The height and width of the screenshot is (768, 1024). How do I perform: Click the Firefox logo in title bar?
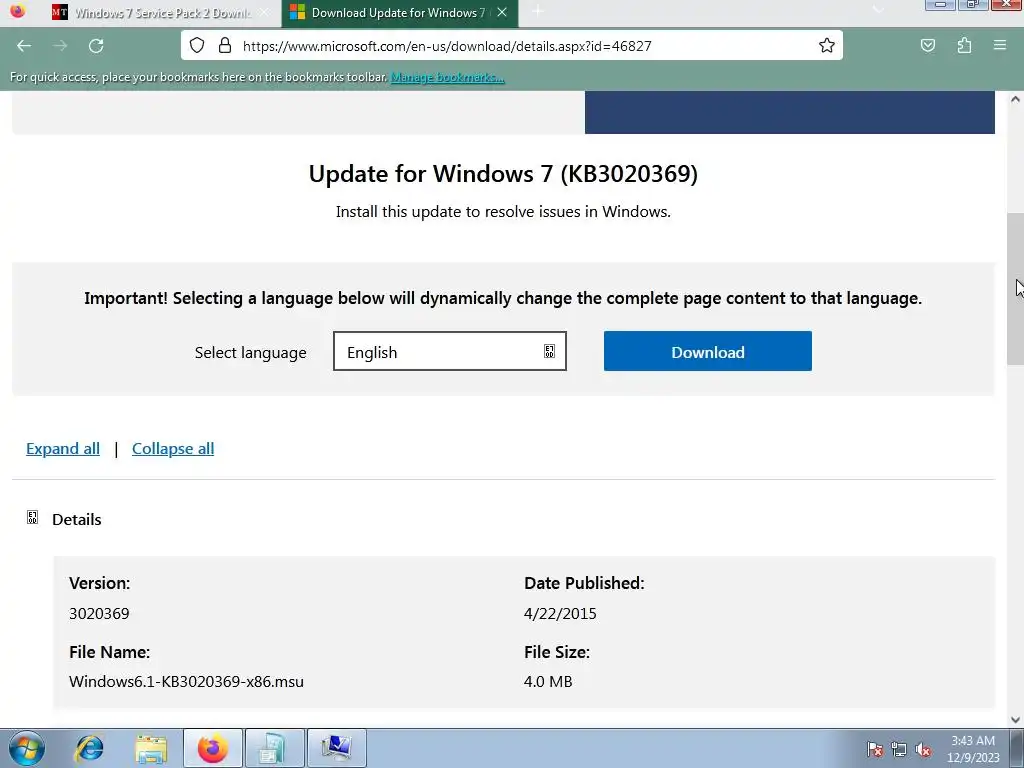pyautogui.click(x=18, y=10)
